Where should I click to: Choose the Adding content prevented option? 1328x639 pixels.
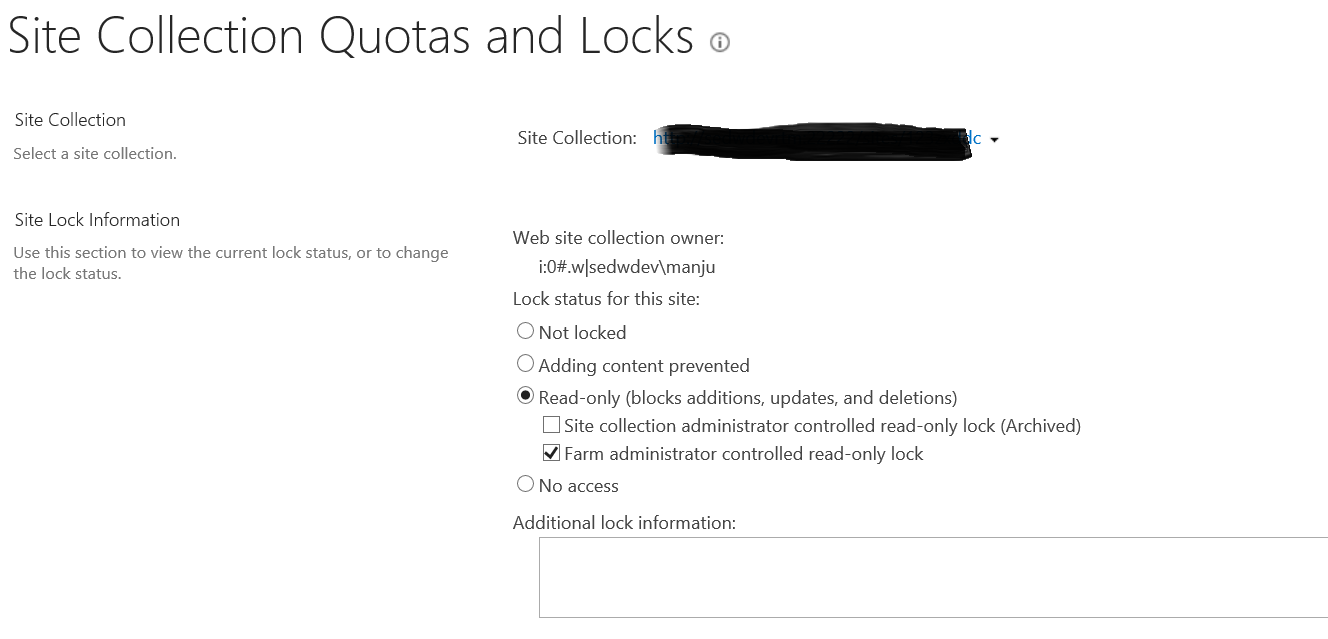coord(525,364)
